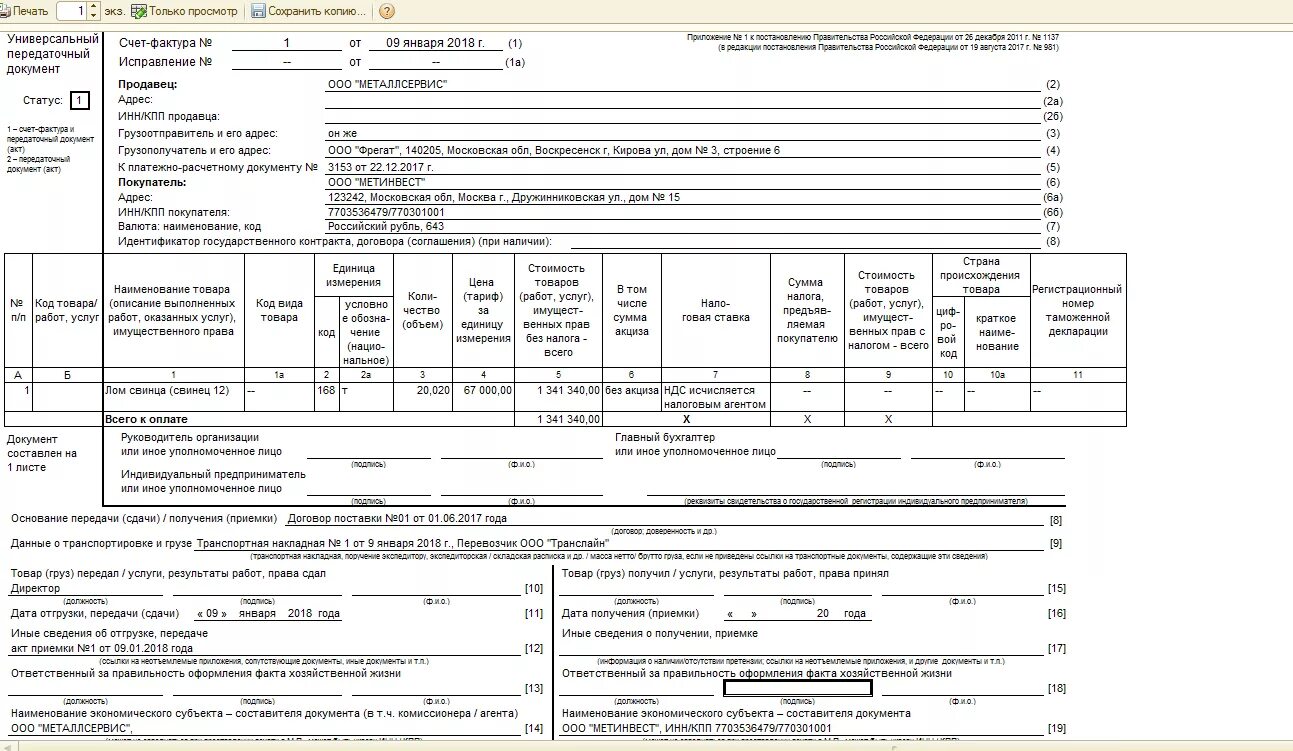1293x751 pixels.
Task: Click the Регистрационный номер таможенной декларации header
Action: coord(1077,310)
